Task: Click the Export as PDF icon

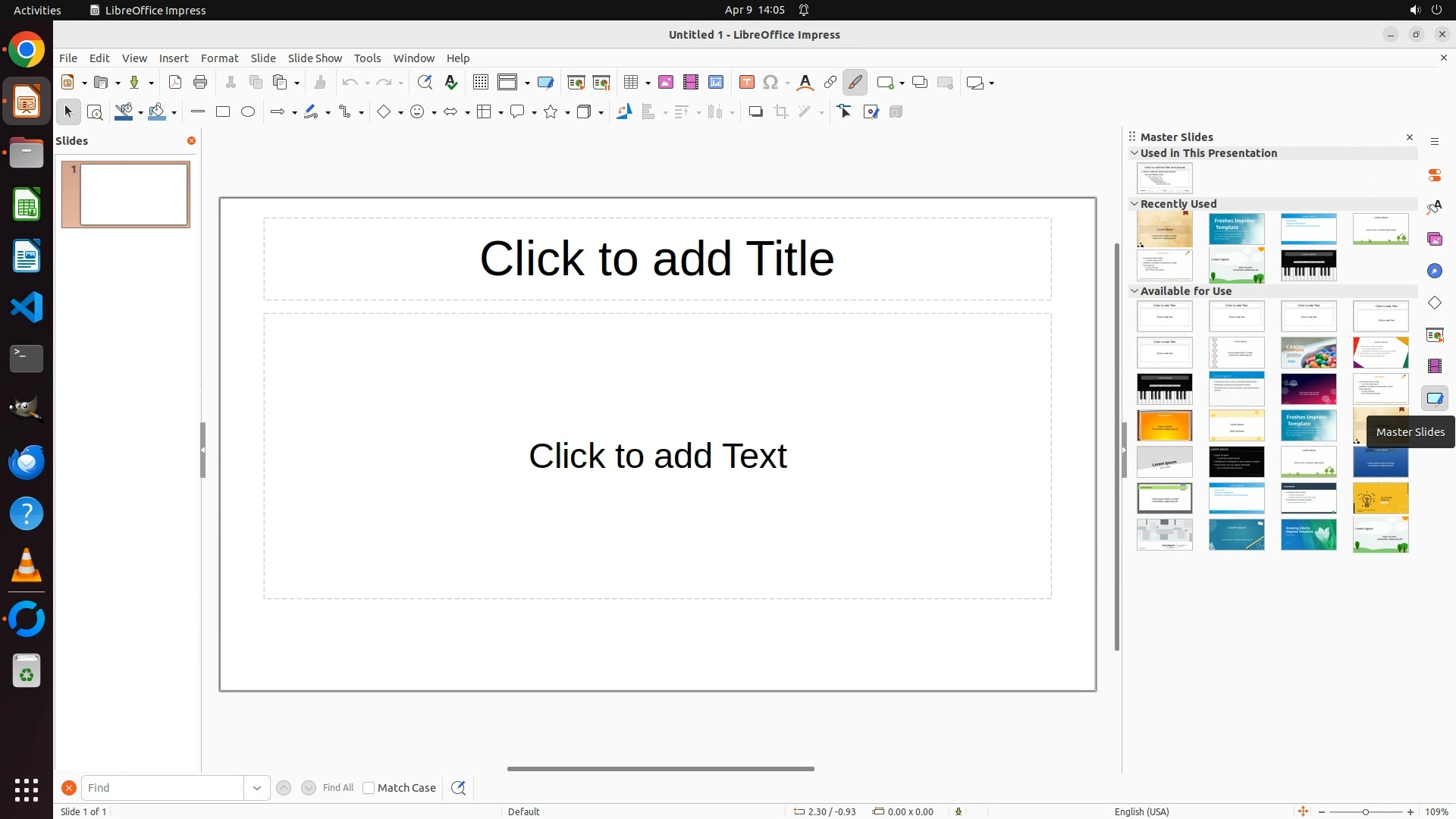Action: pos(175,83)
